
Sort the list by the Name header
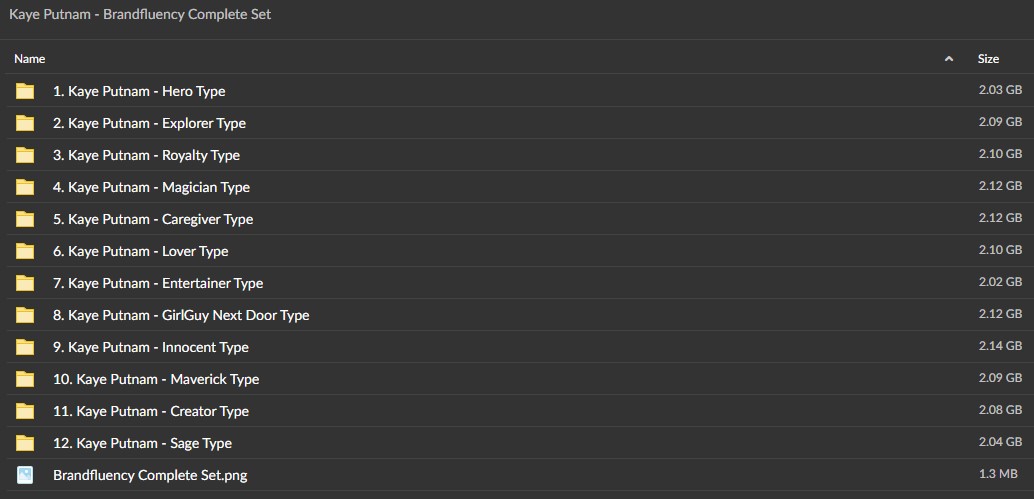pyautogui.click(x=30, y=59)
